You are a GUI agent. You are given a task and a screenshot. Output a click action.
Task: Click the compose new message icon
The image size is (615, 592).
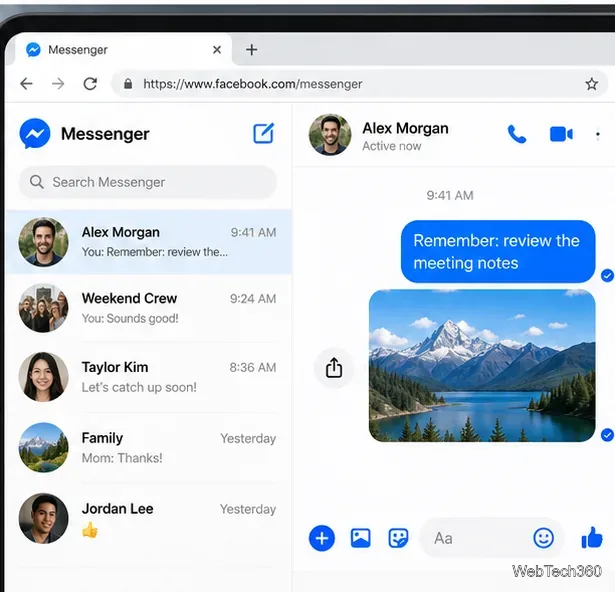click(x=263, y=133)
